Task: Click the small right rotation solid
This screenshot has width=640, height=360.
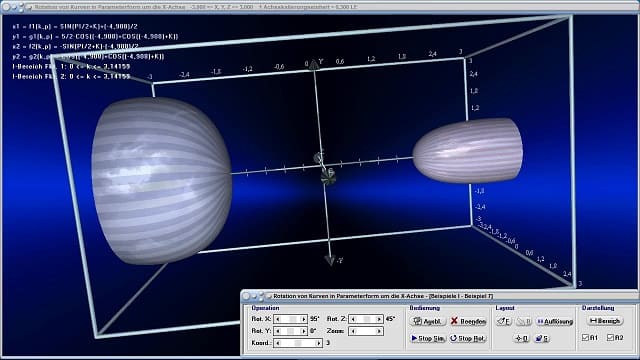Action: click(x=468, y=151)
